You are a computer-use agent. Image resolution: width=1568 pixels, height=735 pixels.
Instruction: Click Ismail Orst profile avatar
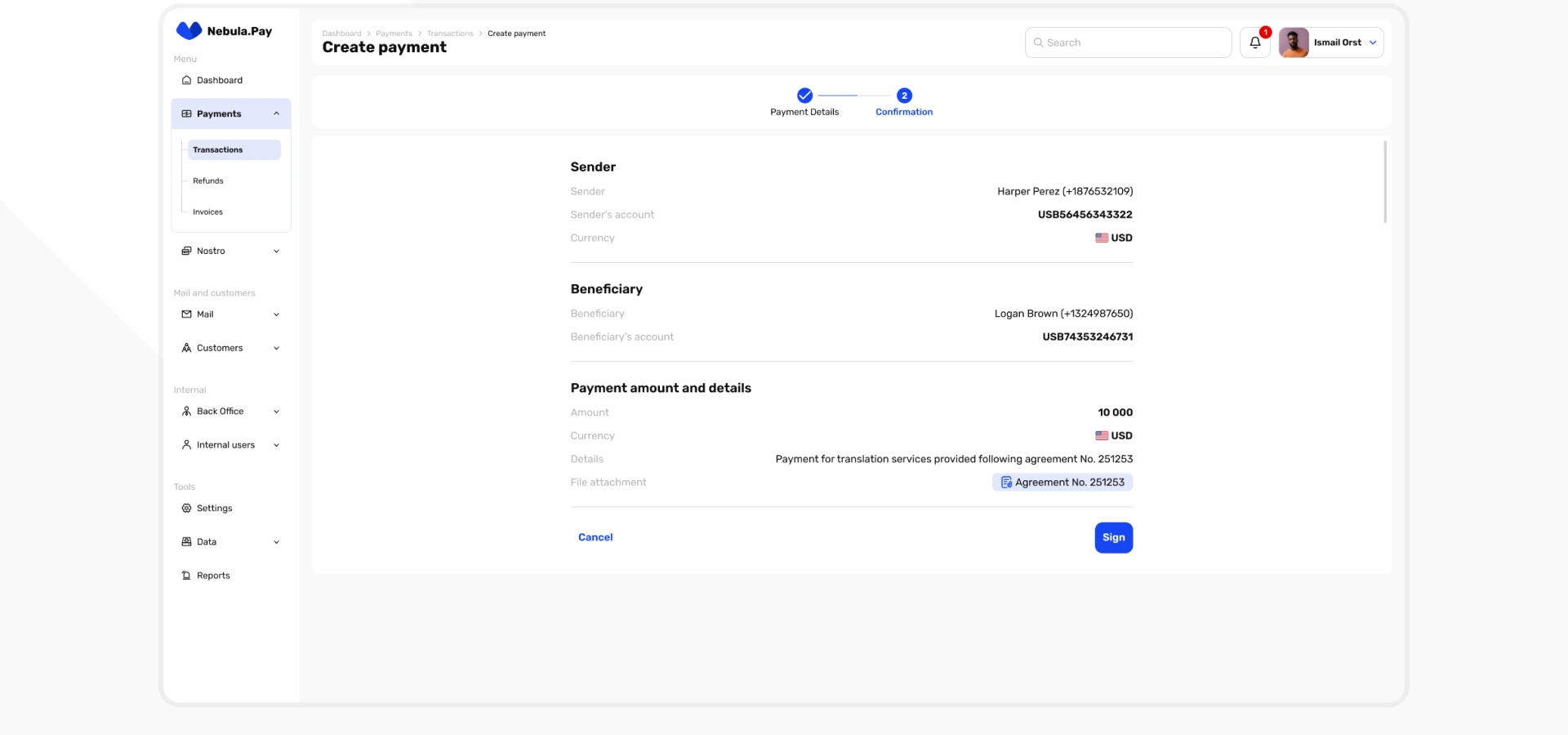click(x=1294, y=42)
